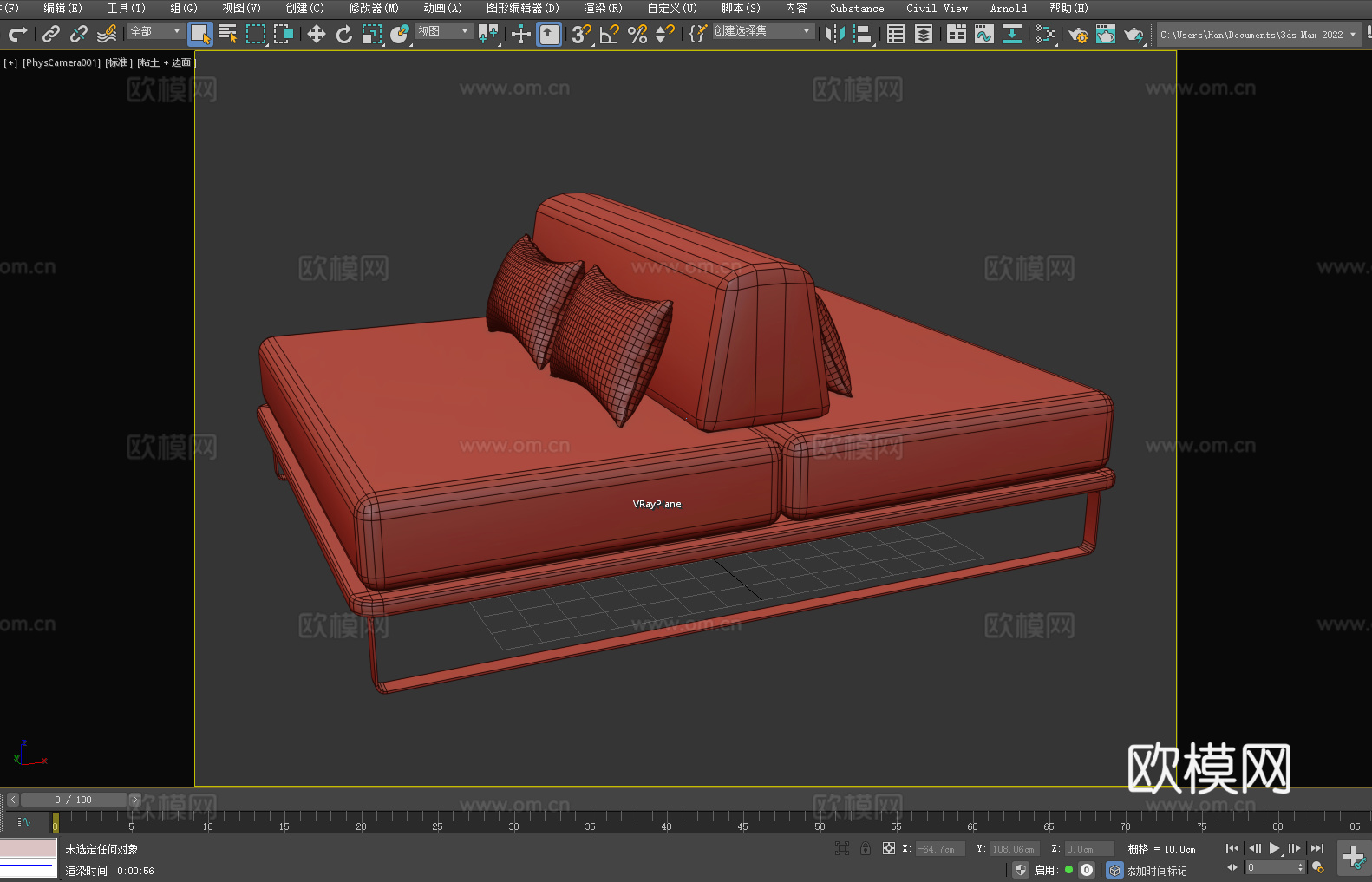Open the 全部 selection filter dropdown
Image resolution: width=1372 pixels, height=882 pixels.
[155, 32]
